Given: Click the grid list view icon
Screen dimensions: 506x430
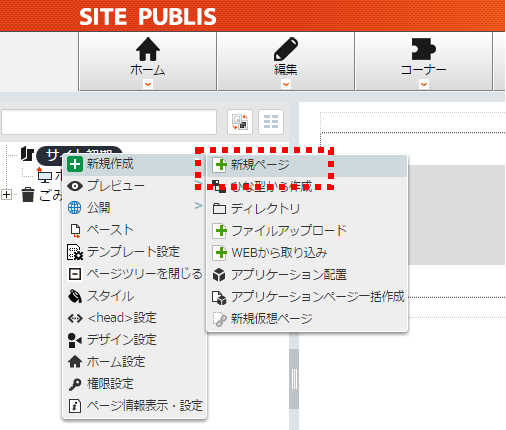Looking at the screenshot, I should coord(271,122).
